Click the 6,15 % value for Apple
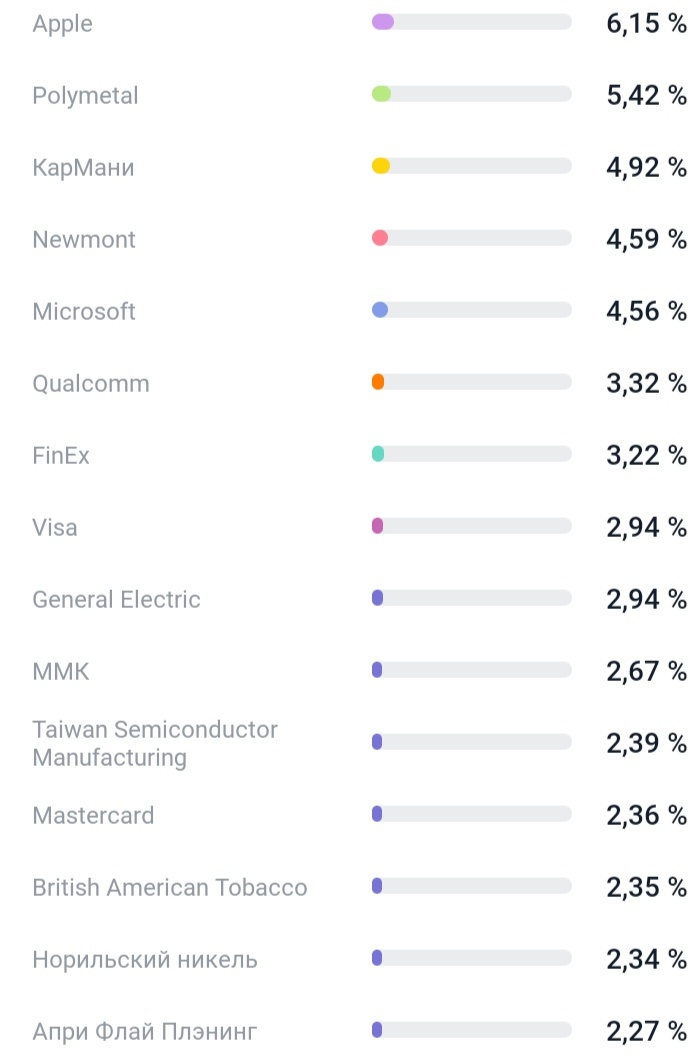The width and height of the screenshot is (692, 1057). (x=645, y=21)
